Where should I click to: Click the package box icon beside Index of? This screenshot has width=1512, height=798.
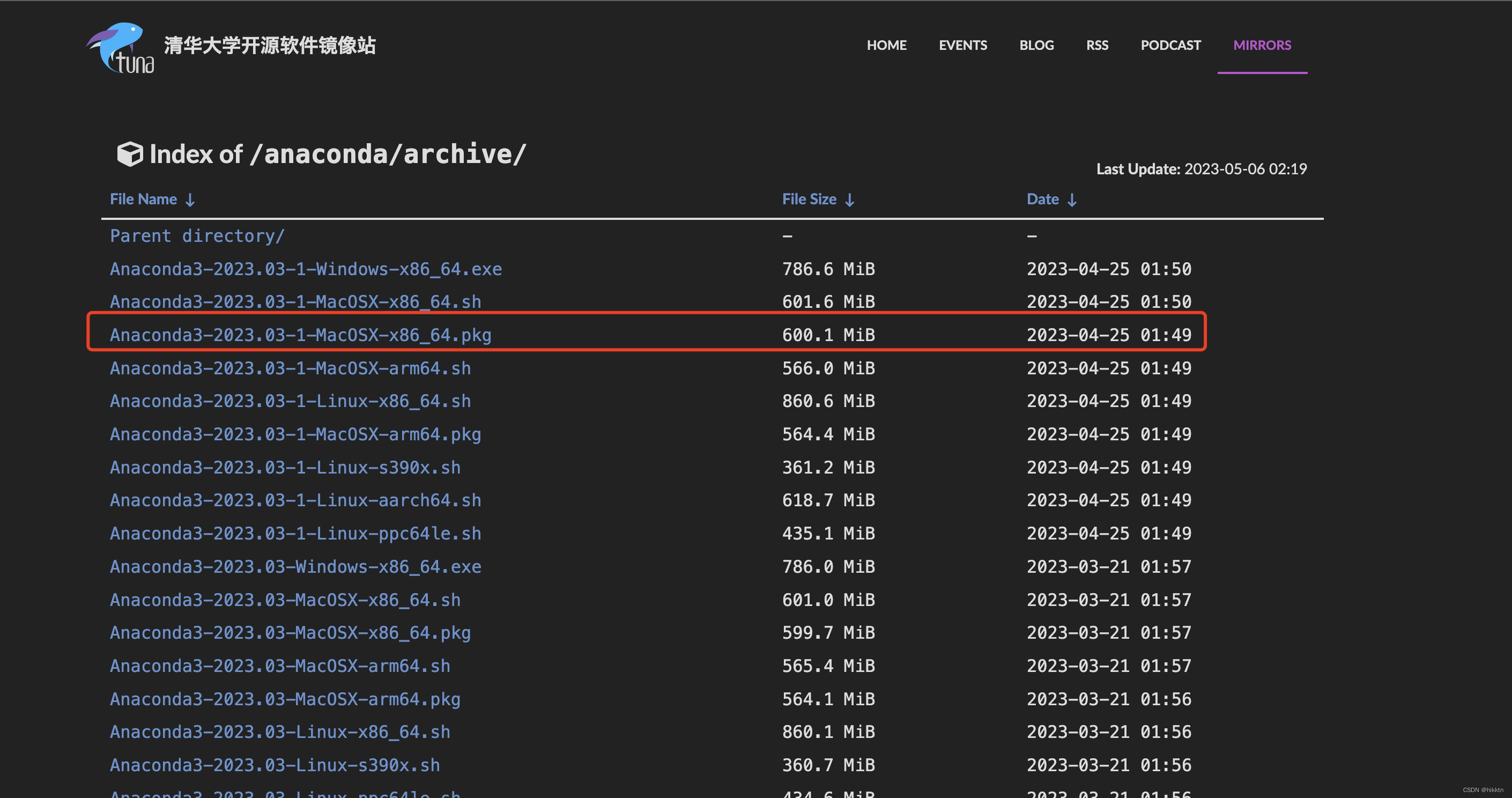(x=130, y=154)
